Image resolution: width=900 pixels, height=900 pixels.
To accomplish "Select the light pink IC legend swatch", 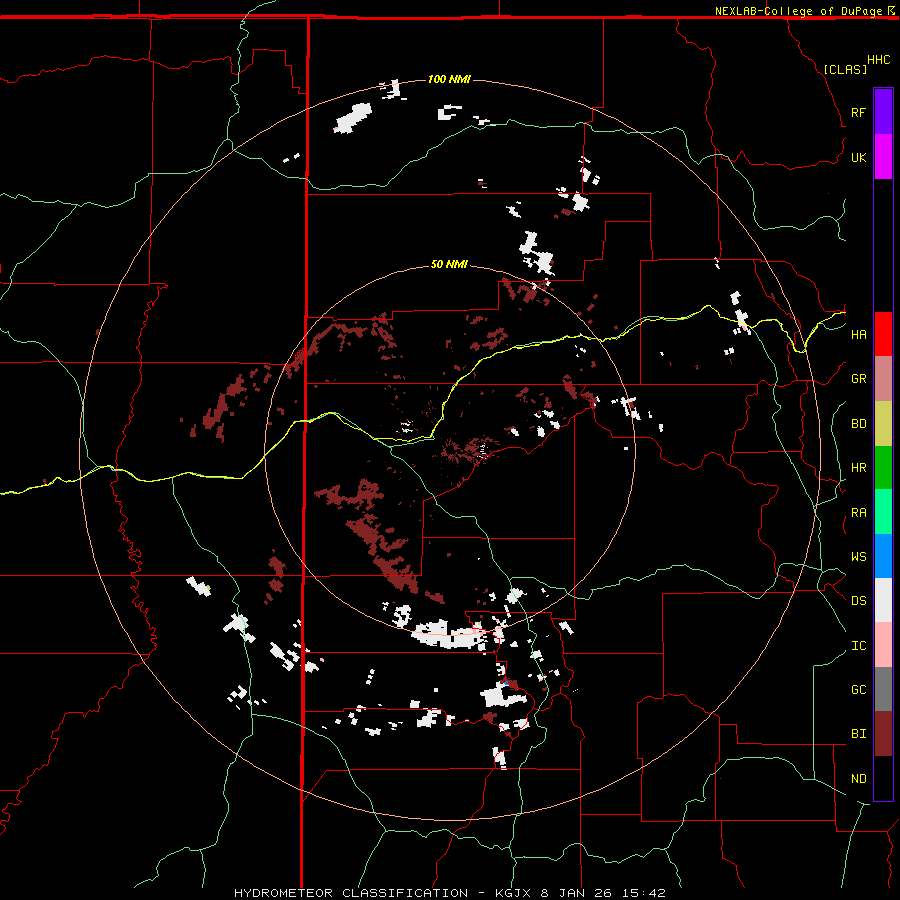I will [x=883, y=645].
